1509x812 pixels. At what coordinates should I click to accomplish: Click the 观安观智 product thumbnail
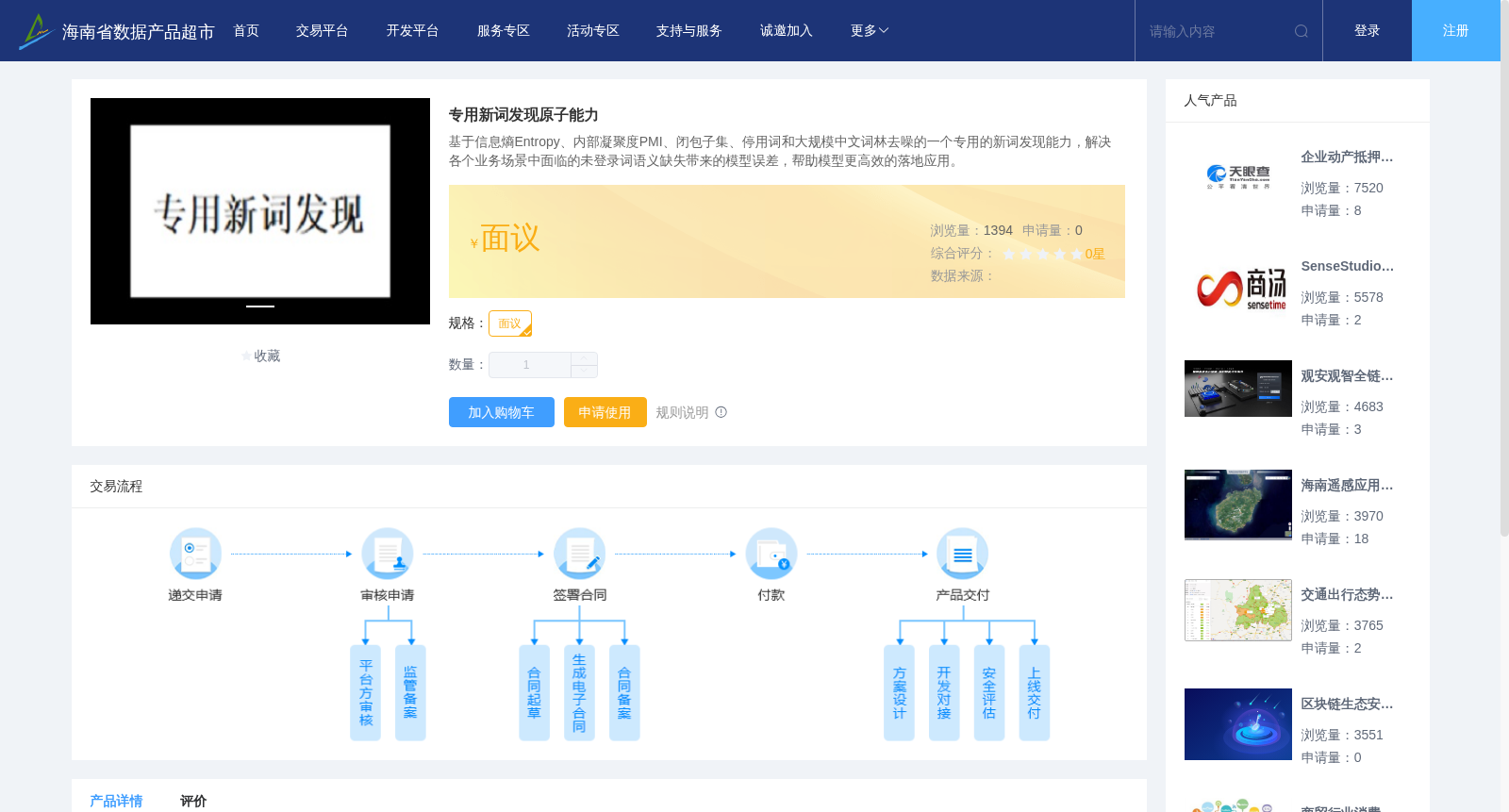click(1238, 389)
